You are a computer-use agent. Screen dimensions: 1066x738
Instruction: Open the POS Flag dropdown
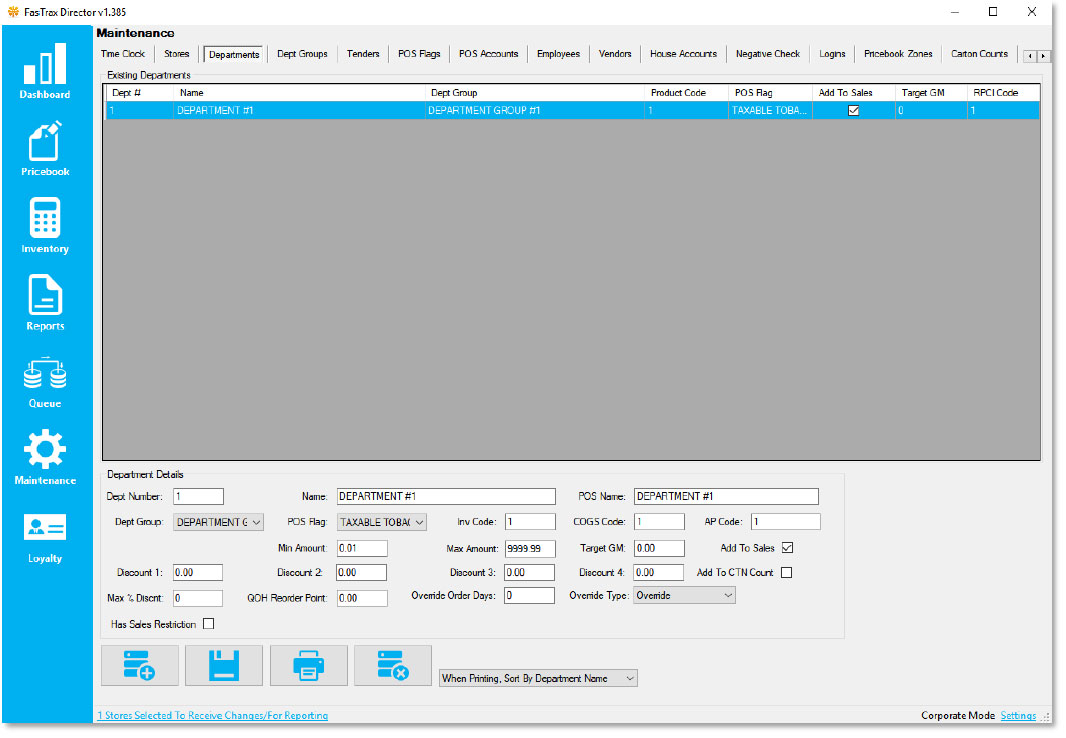click(x=382, y=522)
